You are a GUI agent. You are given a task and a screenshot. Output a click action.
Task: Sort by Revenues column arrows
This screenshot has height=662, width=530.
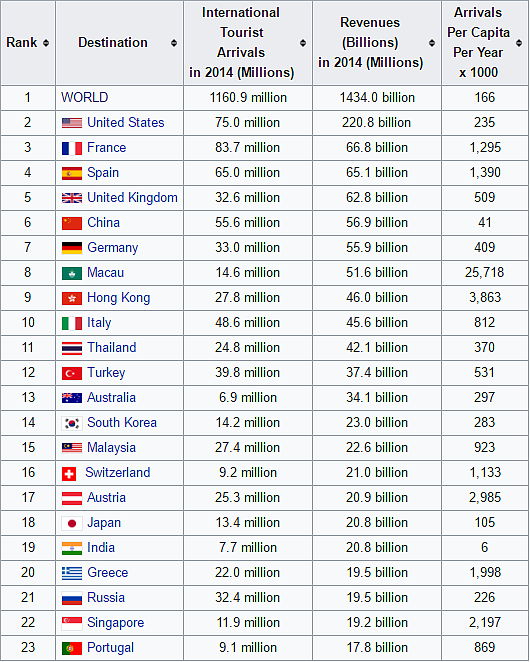432,43
